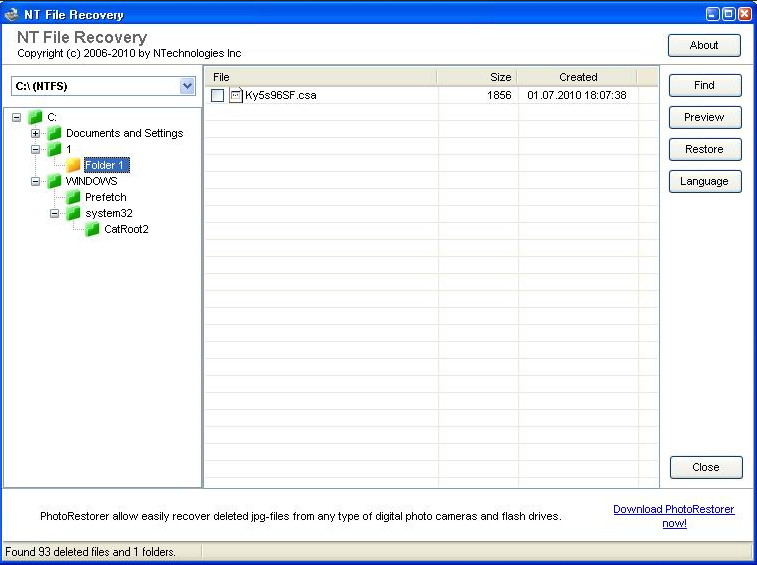
Task: Follow the Download PhotoRestorer now! link
Action: click(x=674, y=516)
